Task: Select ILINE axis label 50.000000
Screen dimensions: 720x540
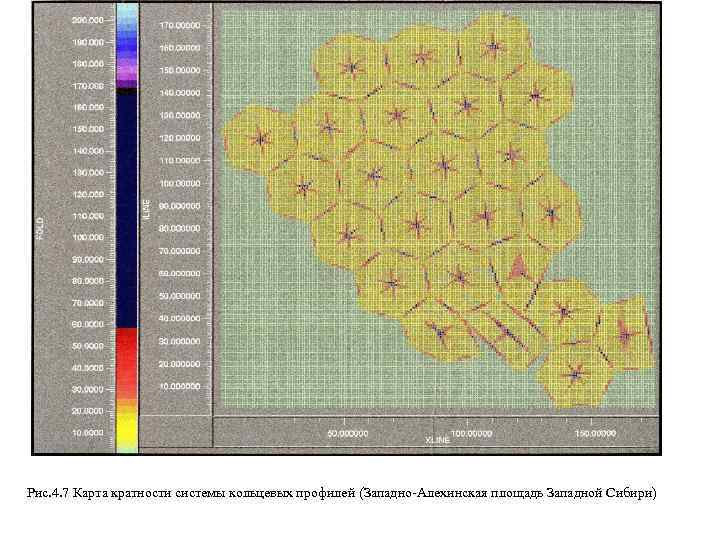Action: pos(180,296)
